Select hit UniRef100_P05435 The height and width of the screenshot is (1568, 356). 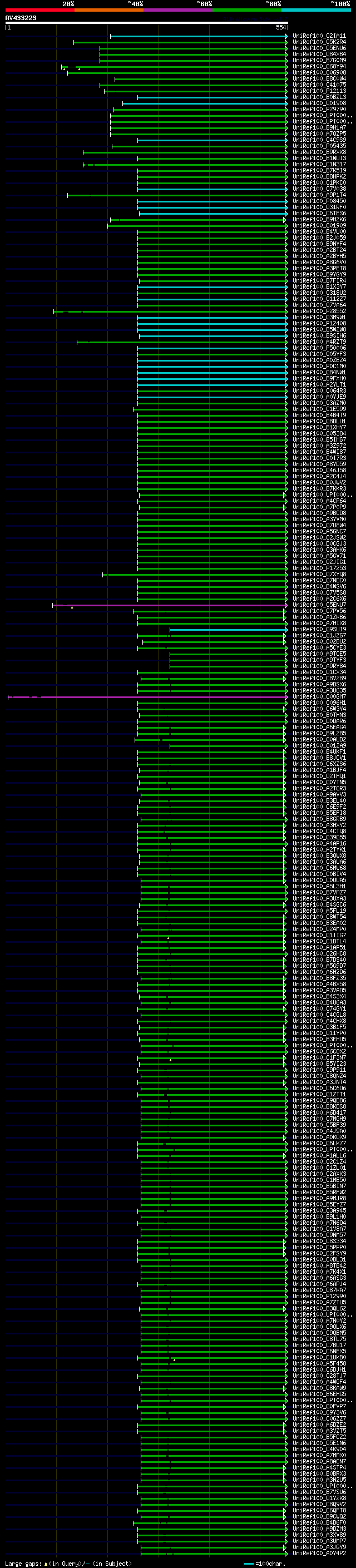tap(319, 146)
